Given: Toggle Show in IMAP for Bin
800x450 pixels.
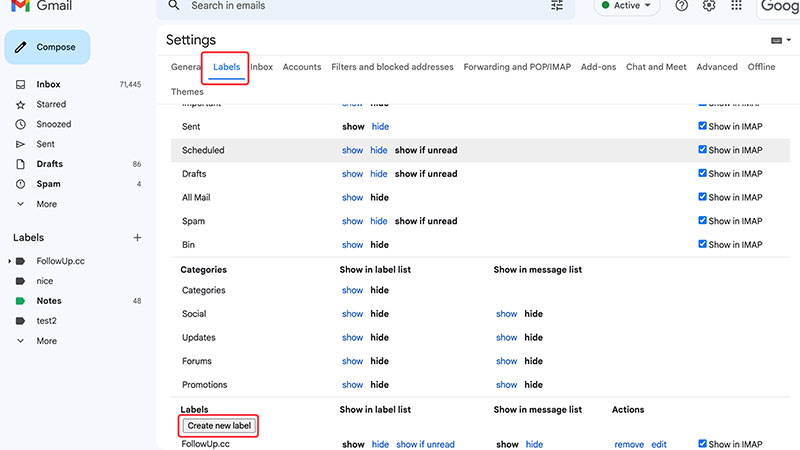Looking at the screenshot, I should point(703,244).
